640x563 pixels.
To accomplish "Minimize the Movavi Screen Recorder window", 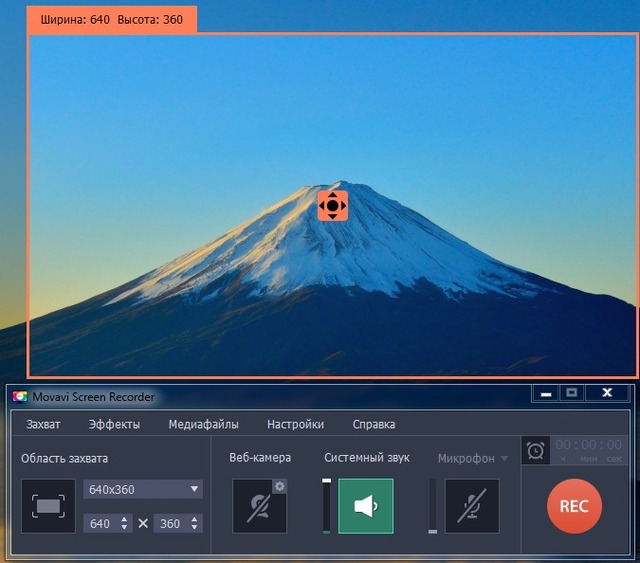I will coord(546,393).
